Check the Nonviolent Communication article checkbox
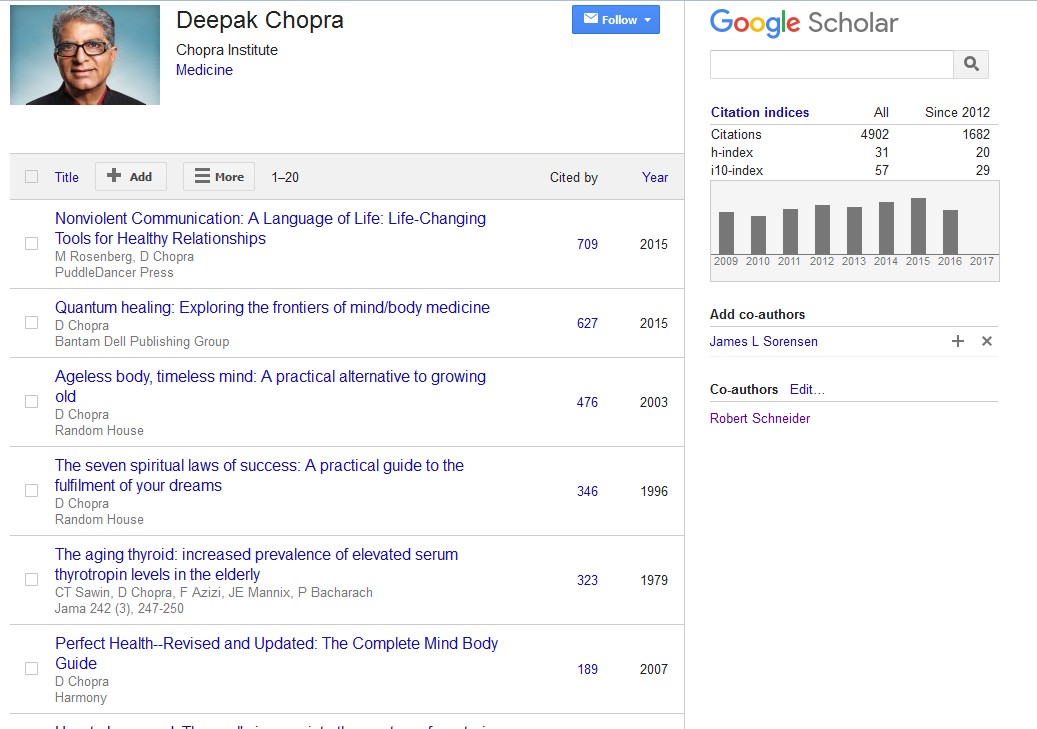The width and height of the screenshot is (1037, 729). [31, 243]
